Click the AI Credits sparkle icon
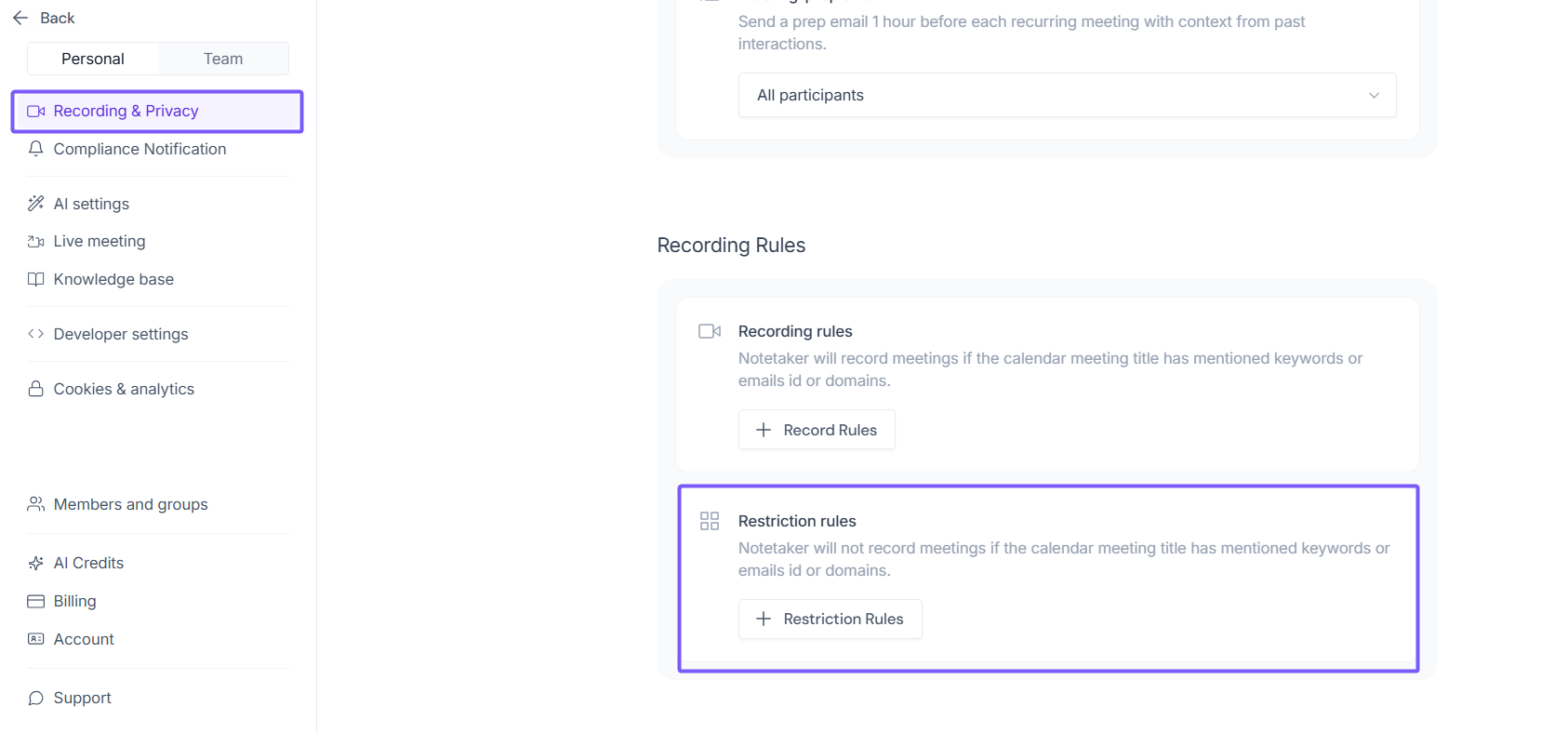Image resolution: width=1568 pixels, height=733 pixels. tap(36, 563)
